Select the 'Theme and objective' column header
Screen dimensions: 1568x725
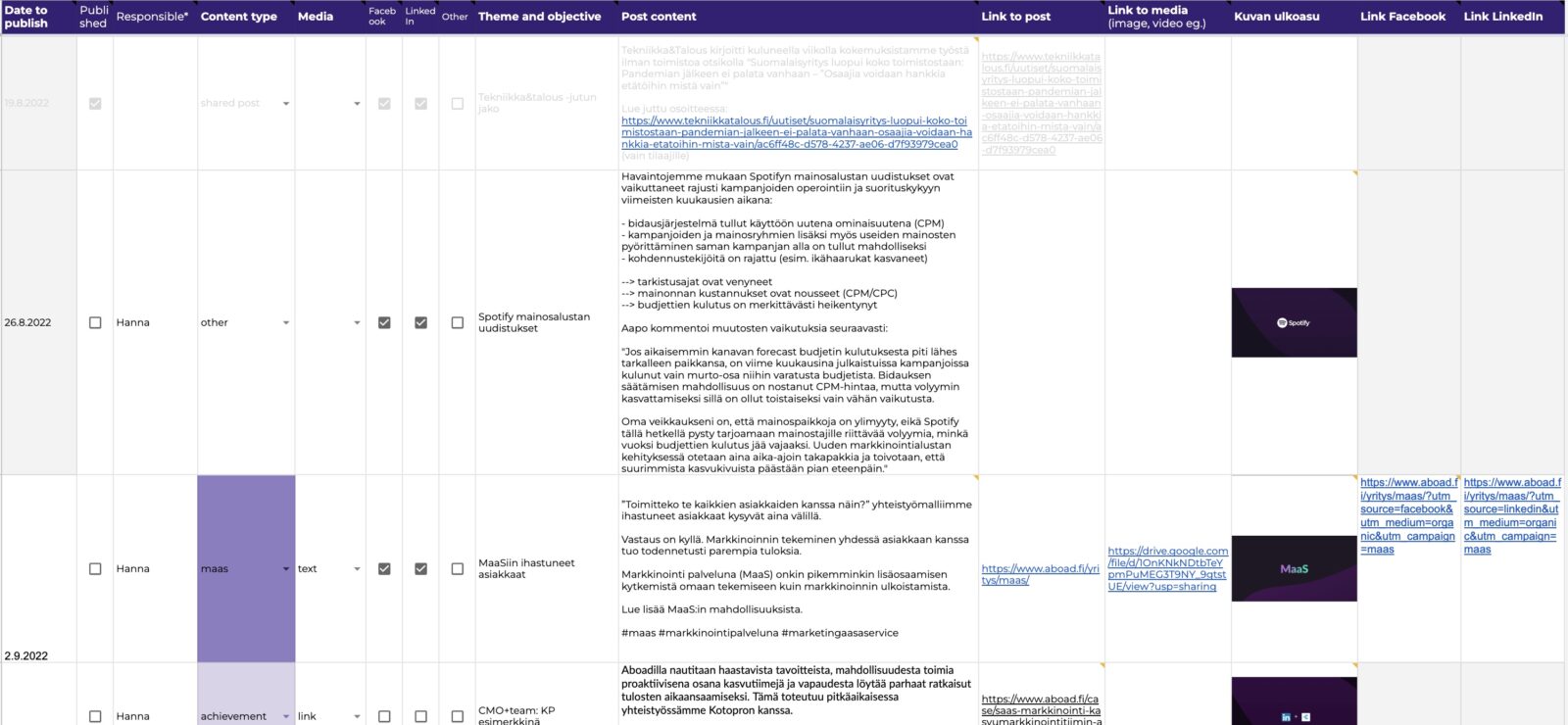pyautogui.click(x=539, y=17)
